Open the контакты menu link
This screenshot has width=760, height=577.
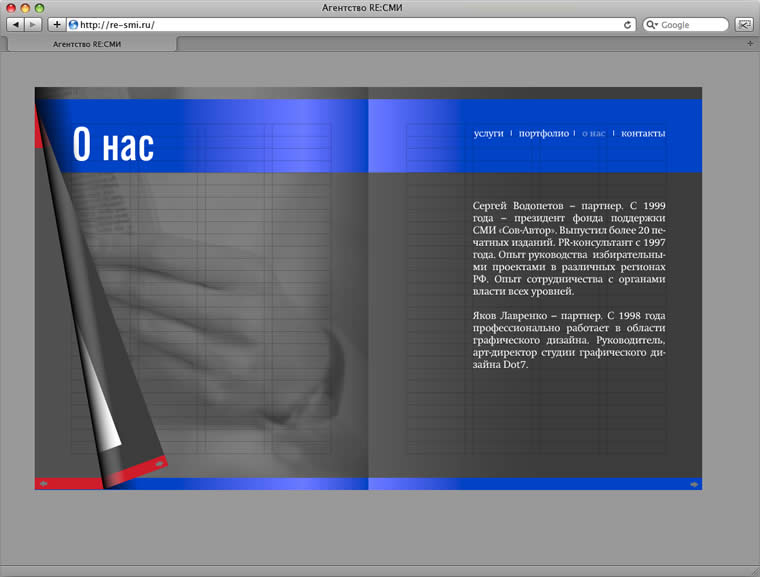[x=643, y=133]
